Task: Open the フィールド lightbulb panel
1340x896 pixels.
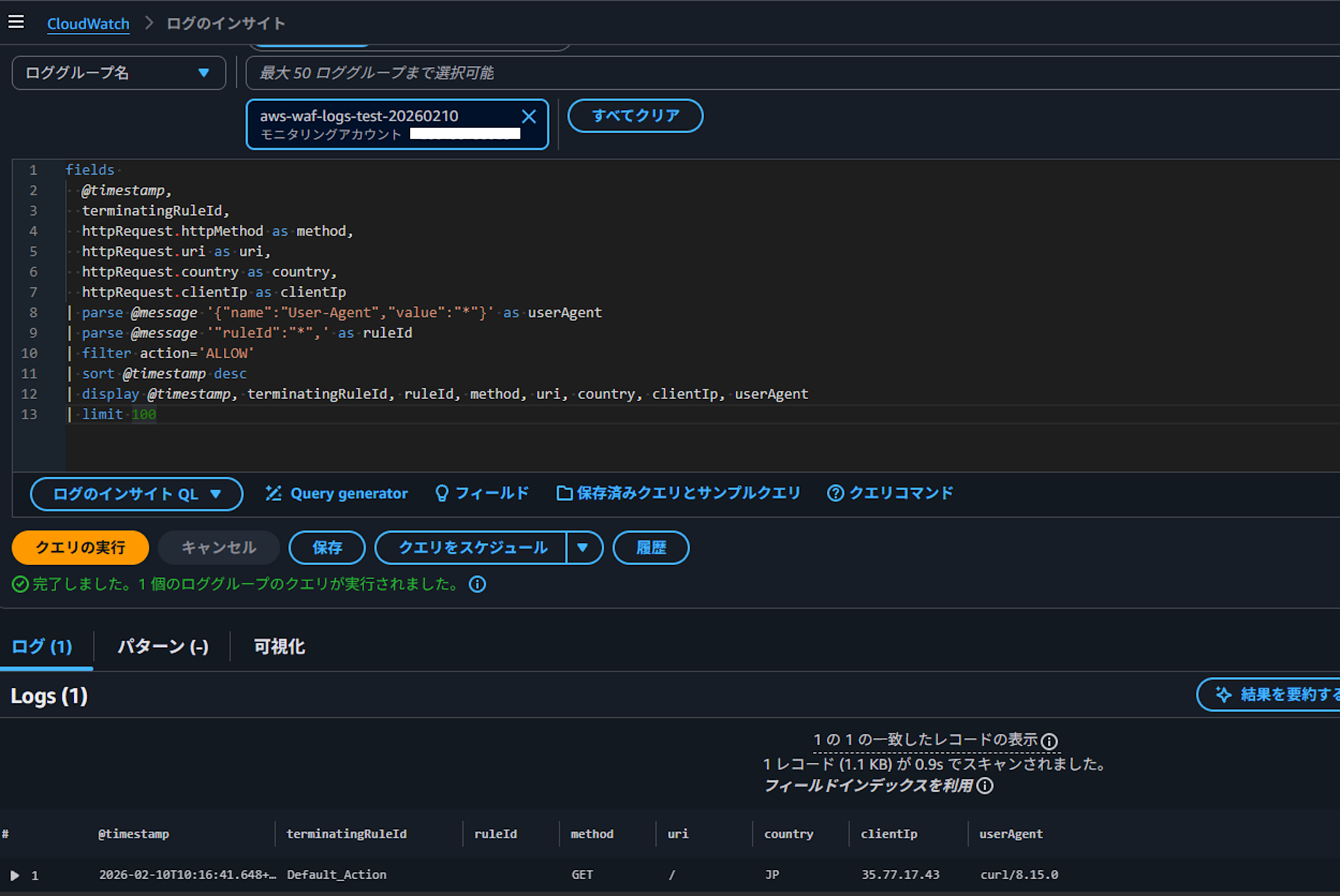Action: click(x=482, y=494)
